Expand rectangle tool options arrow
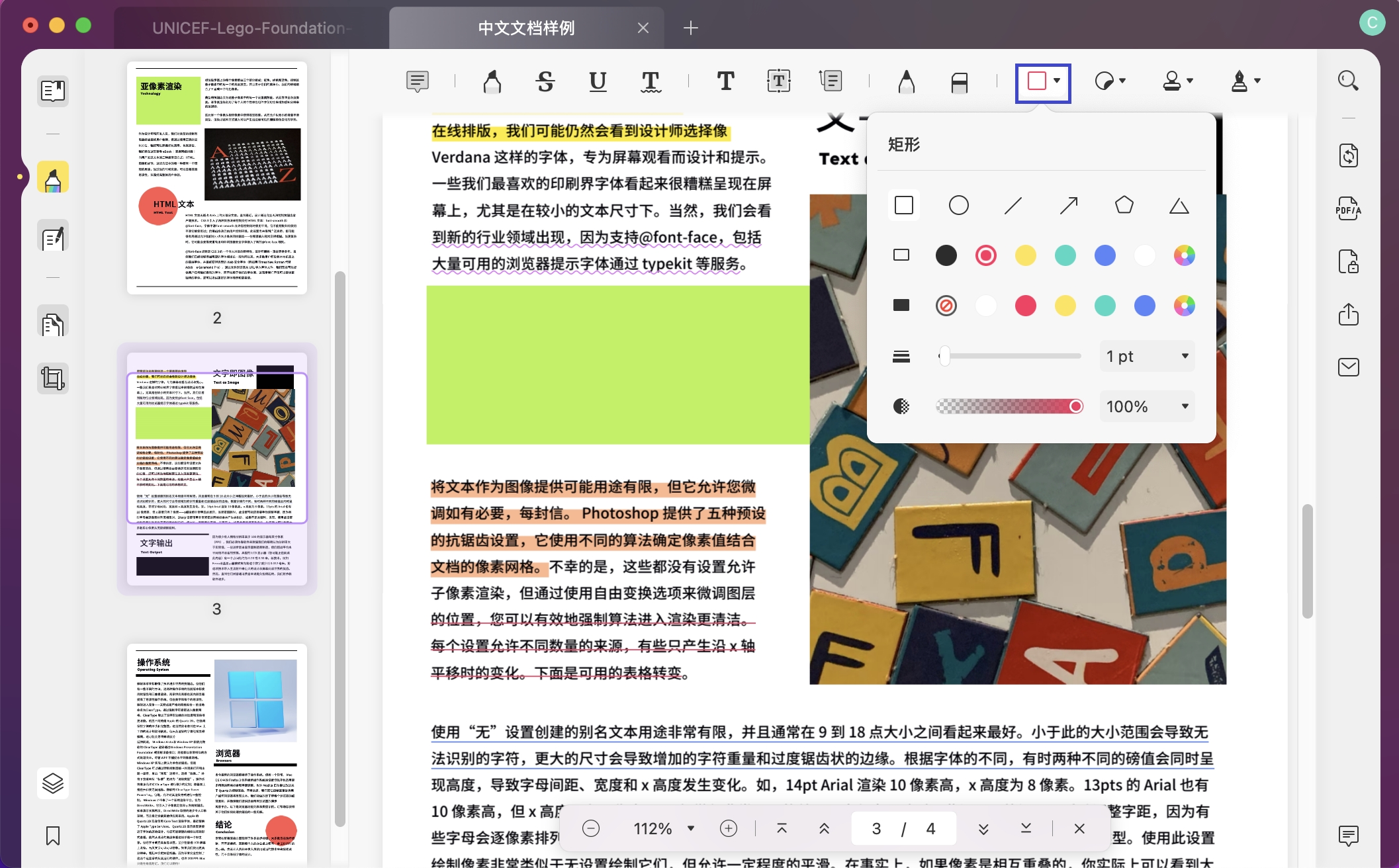Screen dimensions: 1399x868 coord(1057,81)
